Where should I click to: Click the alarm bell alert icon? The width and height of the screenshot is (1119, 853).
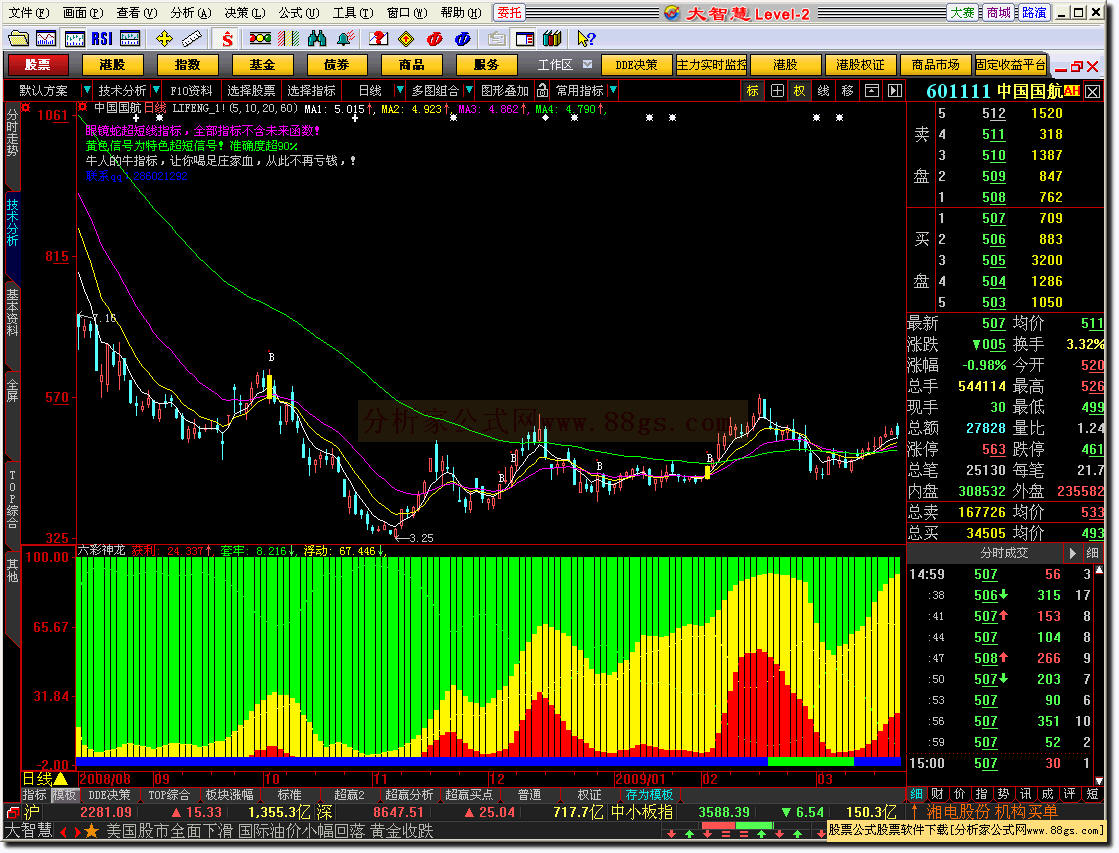[345, 39]
